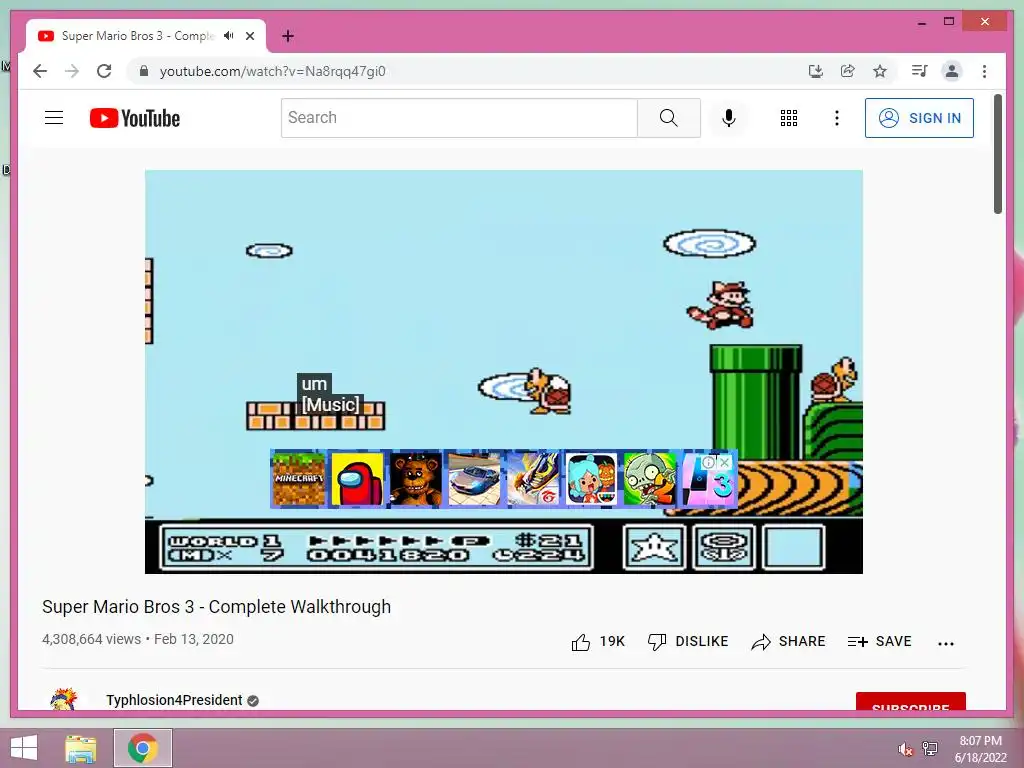
Task: Go back to the previous page
Action: click(40, 71)
